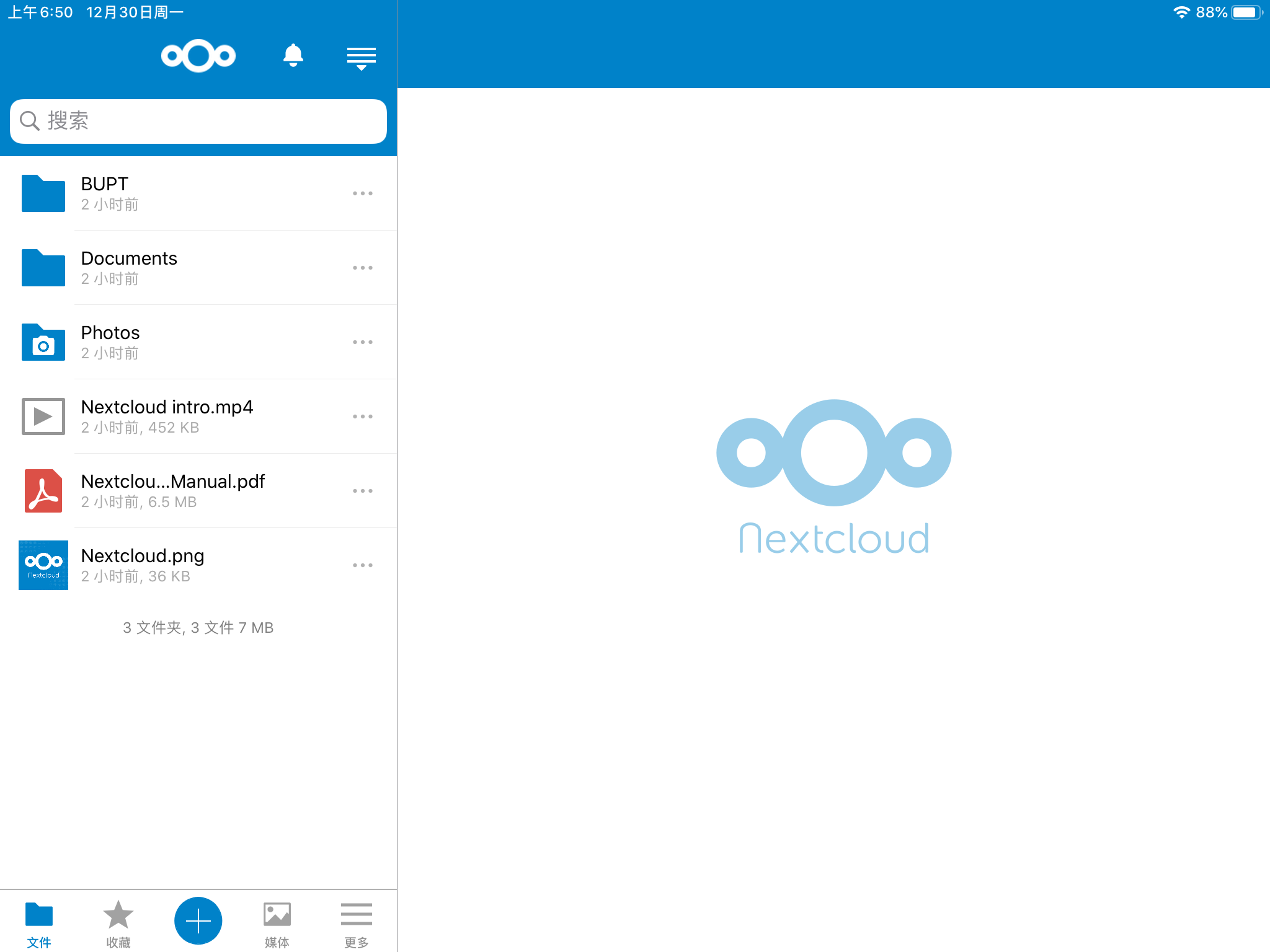The image size is (1270, 952).
Task: Click the search input field
Action: [198, 121]
